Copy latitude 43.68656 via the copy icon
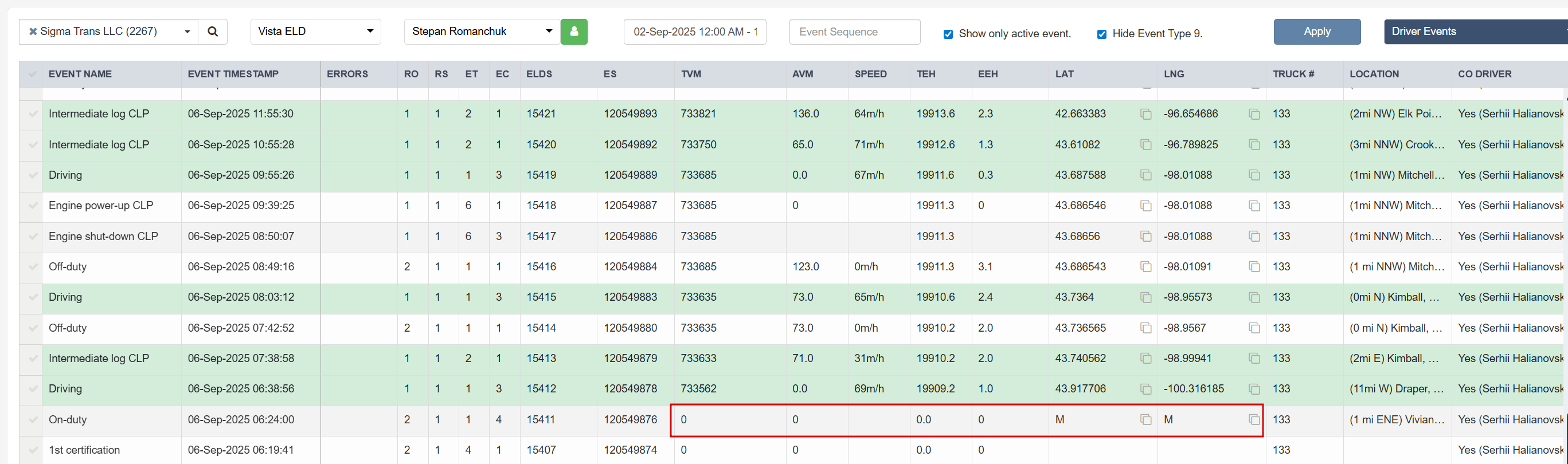Image resolution: width=1568 pixels, height=464 pixels. [1145, 236]
